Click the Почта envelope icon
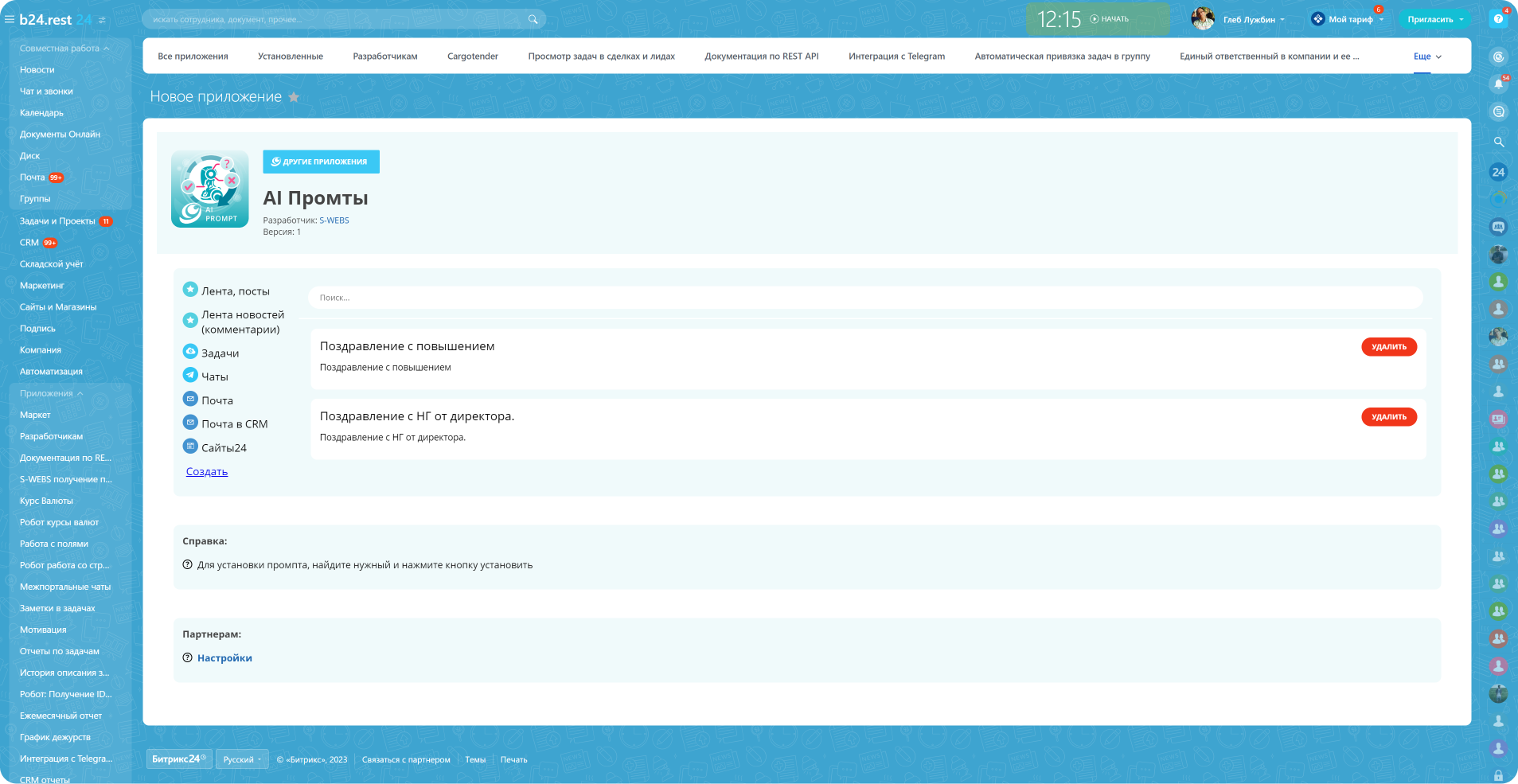Viewport: 1518px width, 784px height. pos(190,399)
